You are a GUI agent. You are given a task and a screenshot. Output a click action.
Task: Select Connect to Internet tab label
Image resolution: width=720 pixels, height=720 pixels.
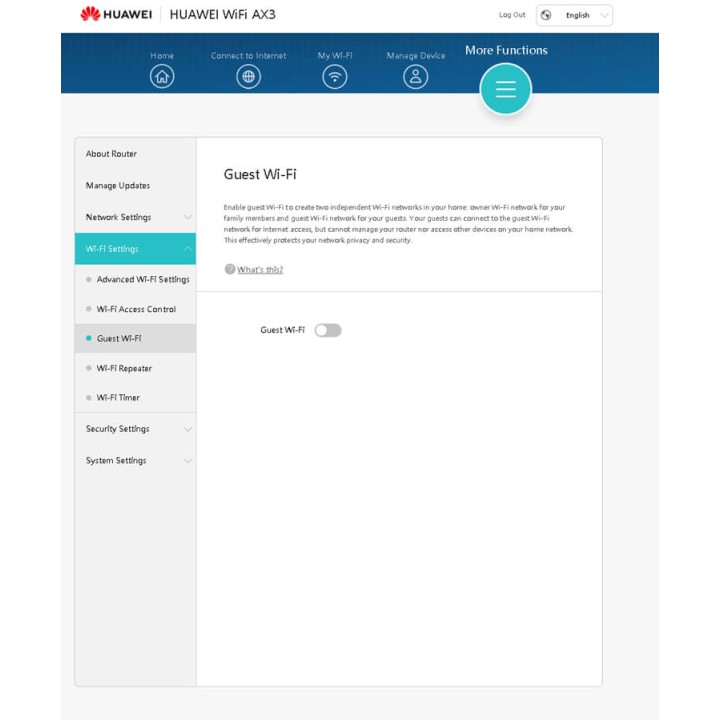click(248, 56)
